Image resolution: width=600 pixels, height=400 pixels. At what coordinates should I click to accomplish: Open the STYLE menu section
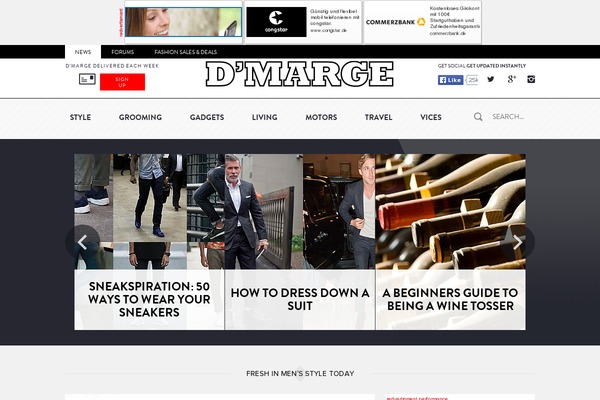pos(80,117)
